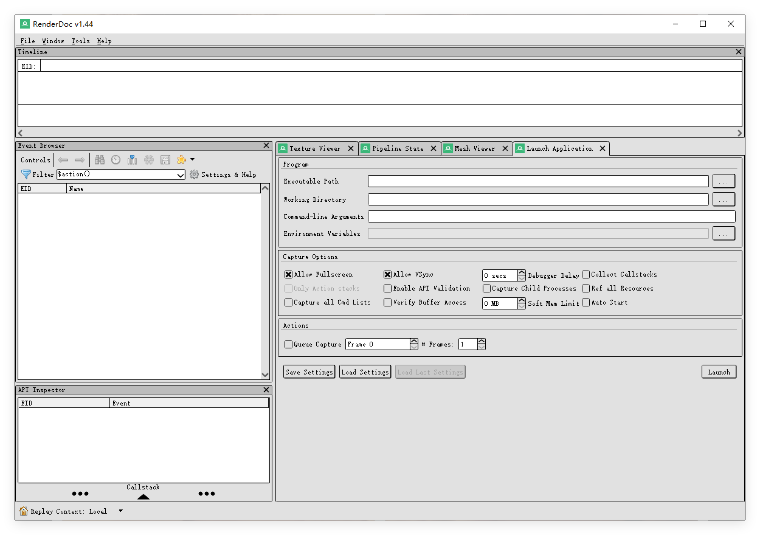The width and height of the screenshot is (760, 535).
Task: Switch to the Pipeline State tab
Action: click(397, 148)
